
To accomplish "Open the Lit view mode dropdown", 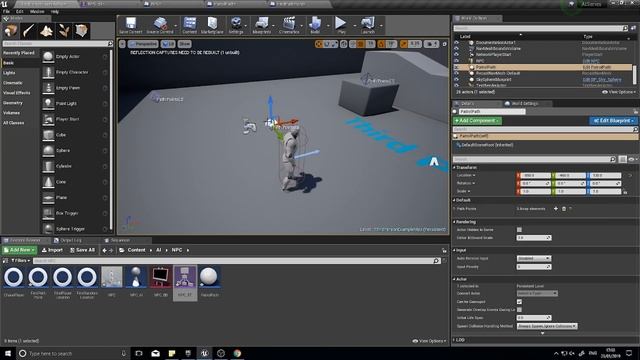I will click(x=168, y=44).
